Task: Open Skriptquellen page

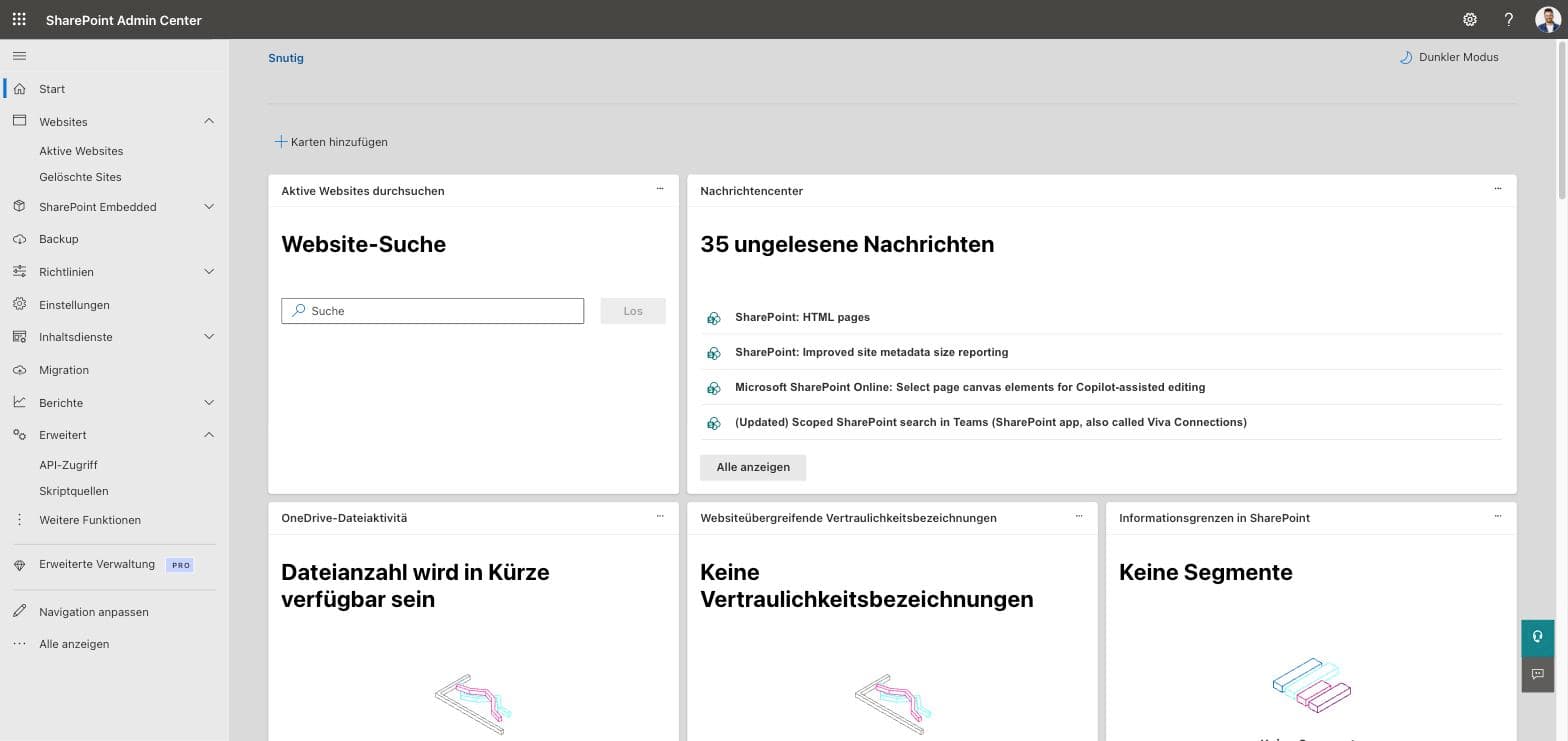Action: [74, 491]
